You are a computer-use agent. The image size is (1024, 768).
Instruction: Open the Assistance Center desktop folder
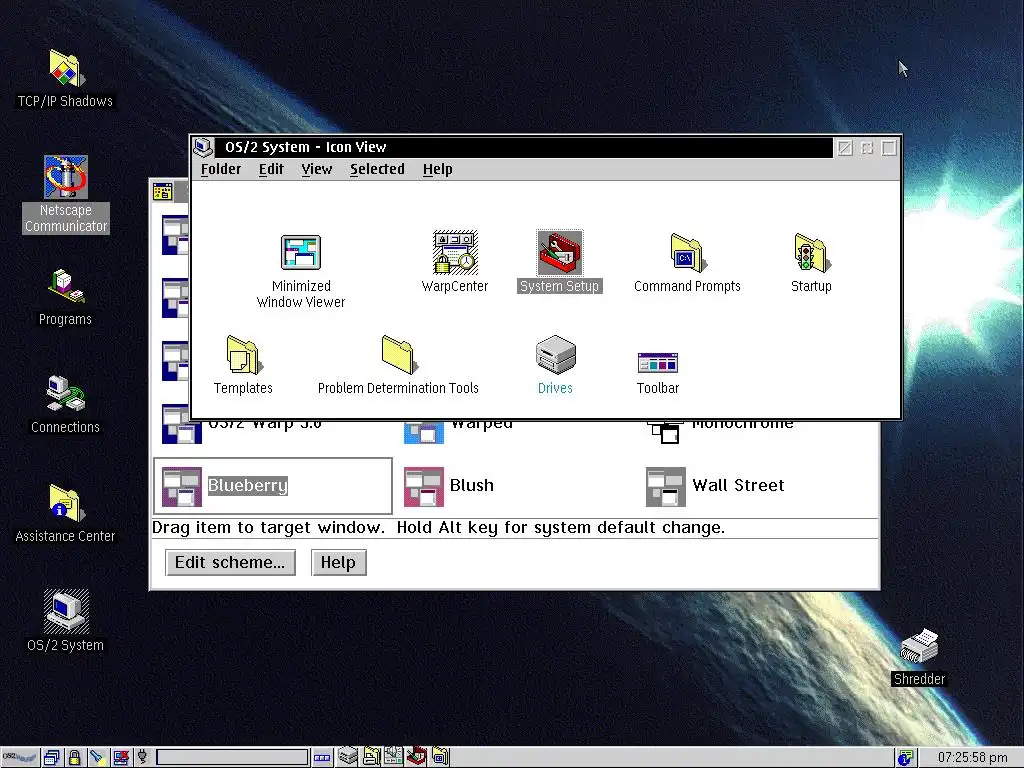[65, 503]
